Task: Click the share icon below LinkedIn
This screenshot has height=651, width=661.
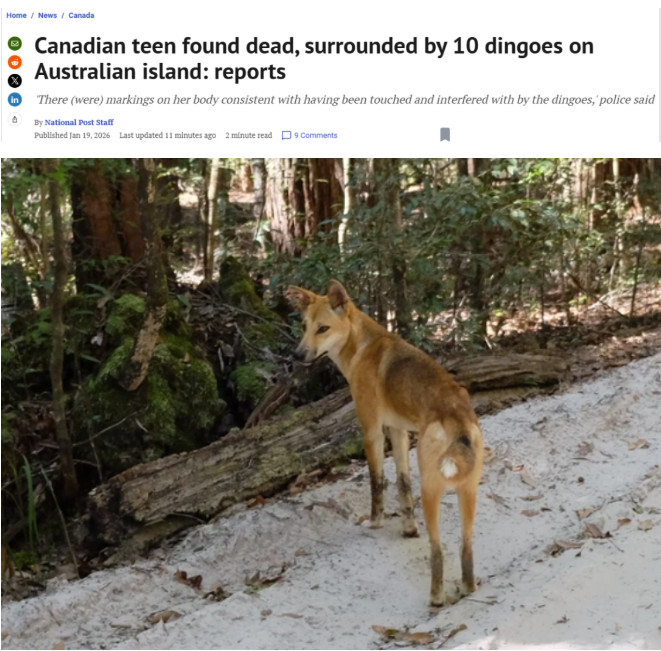Action: tap(15, 119)
